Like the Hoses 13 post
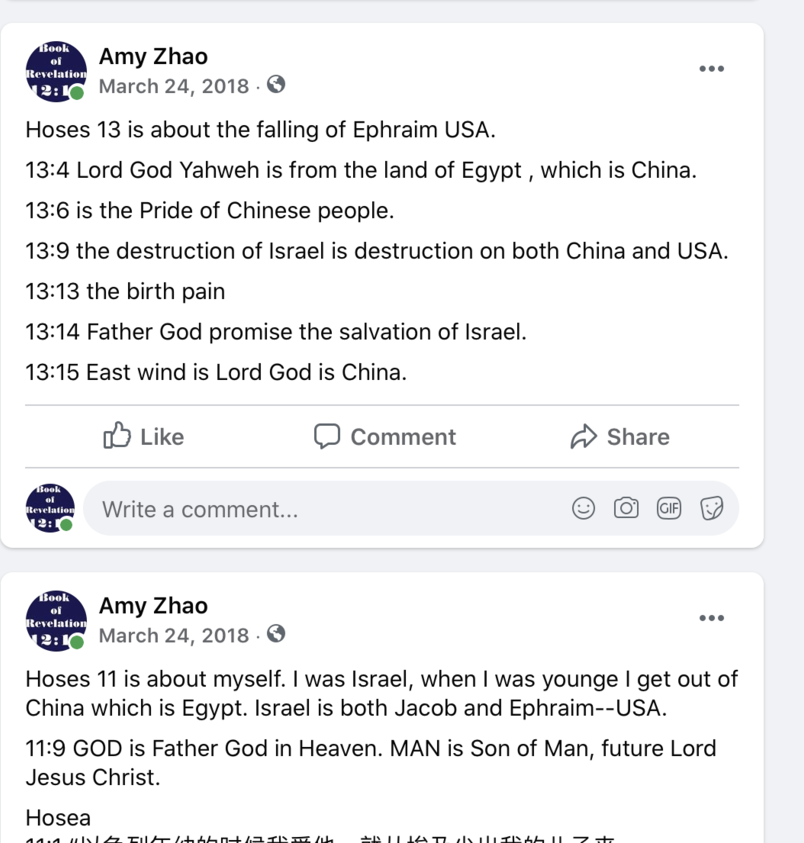This screenshot has height=843, width=804. click(144, 437)
